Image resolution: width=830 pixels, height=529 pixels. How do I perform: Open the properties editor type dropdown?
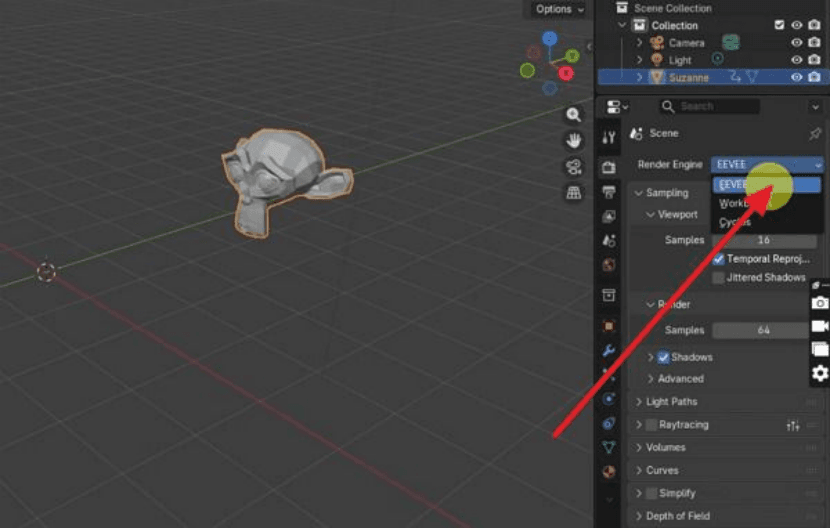pyautogui.click(x=617, y=107)
